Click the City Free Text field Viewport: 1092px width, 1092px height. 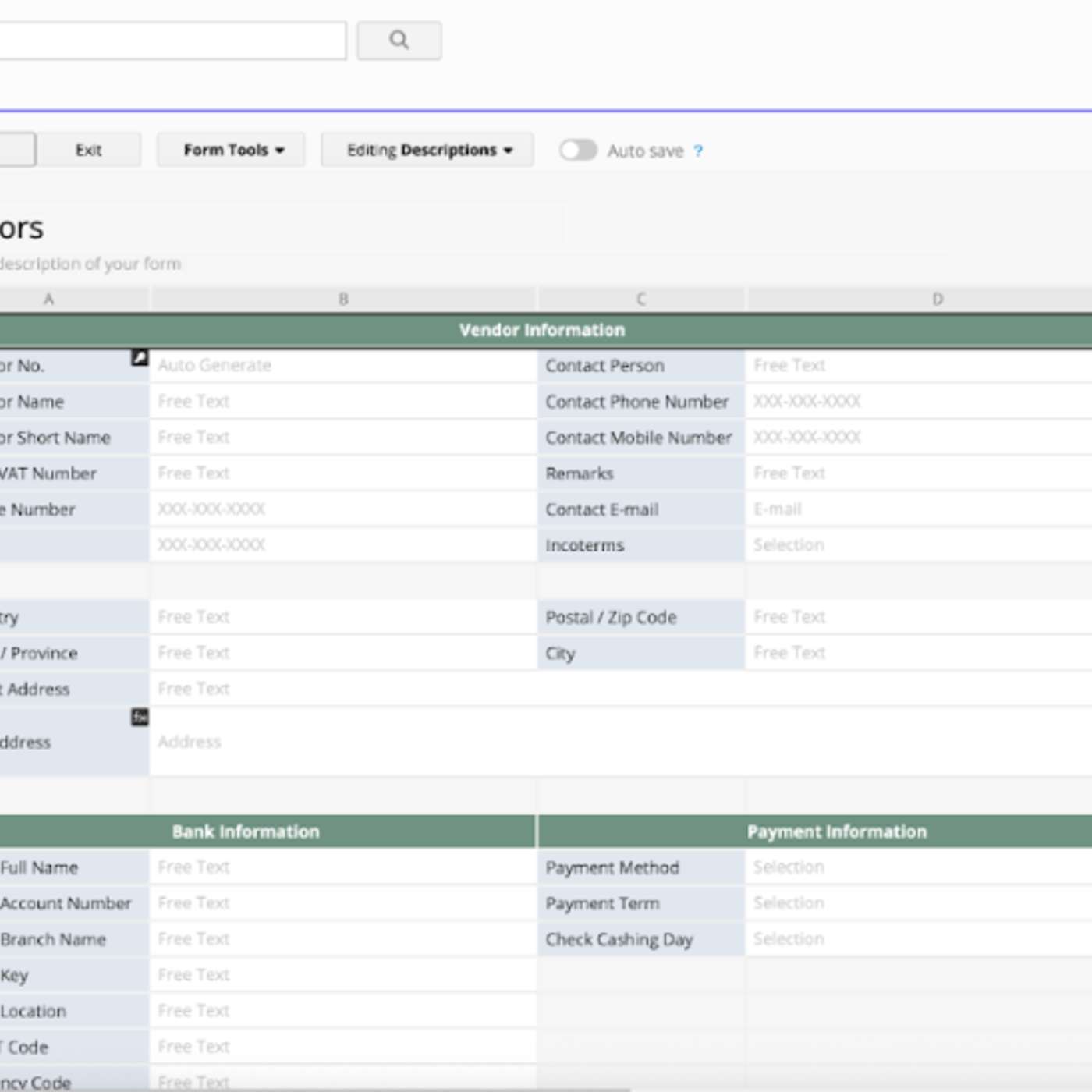[x=919, y=652]
